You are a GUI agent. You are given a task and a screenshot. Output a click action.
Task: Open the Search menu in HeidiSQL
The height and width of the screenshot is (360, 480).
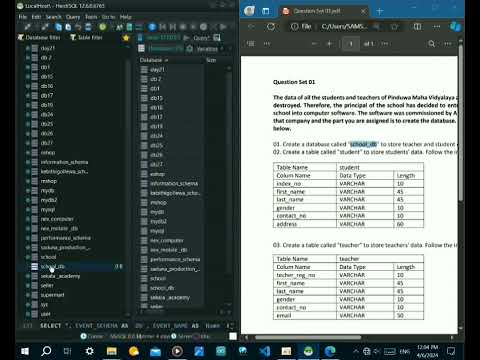pos(54,17)
